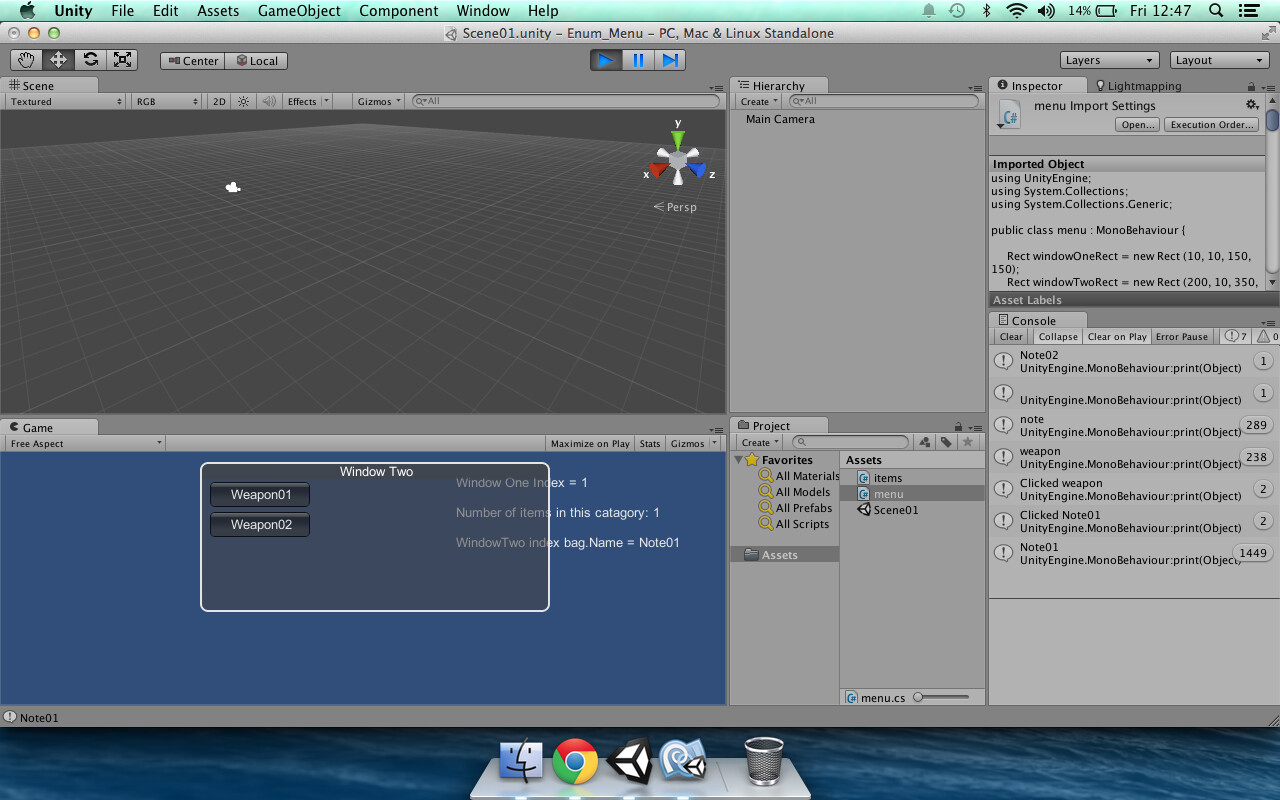1280x800 pixels.
Task: Toggle Error Pause in Console
Action: (x=1182, y=337)
